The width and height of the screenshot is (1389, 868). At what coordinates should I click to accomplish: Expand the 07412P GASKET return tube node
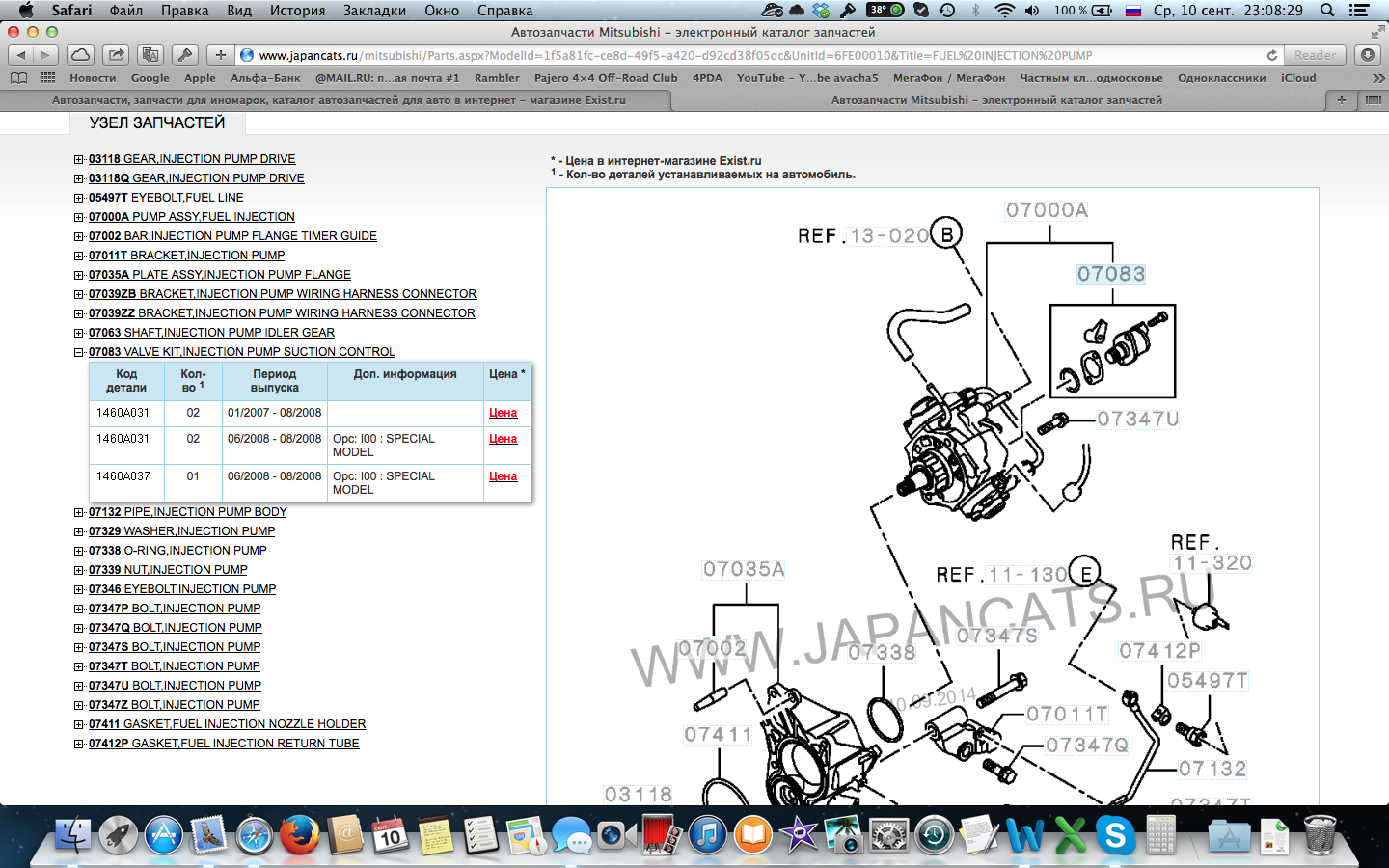coord(79,744)
